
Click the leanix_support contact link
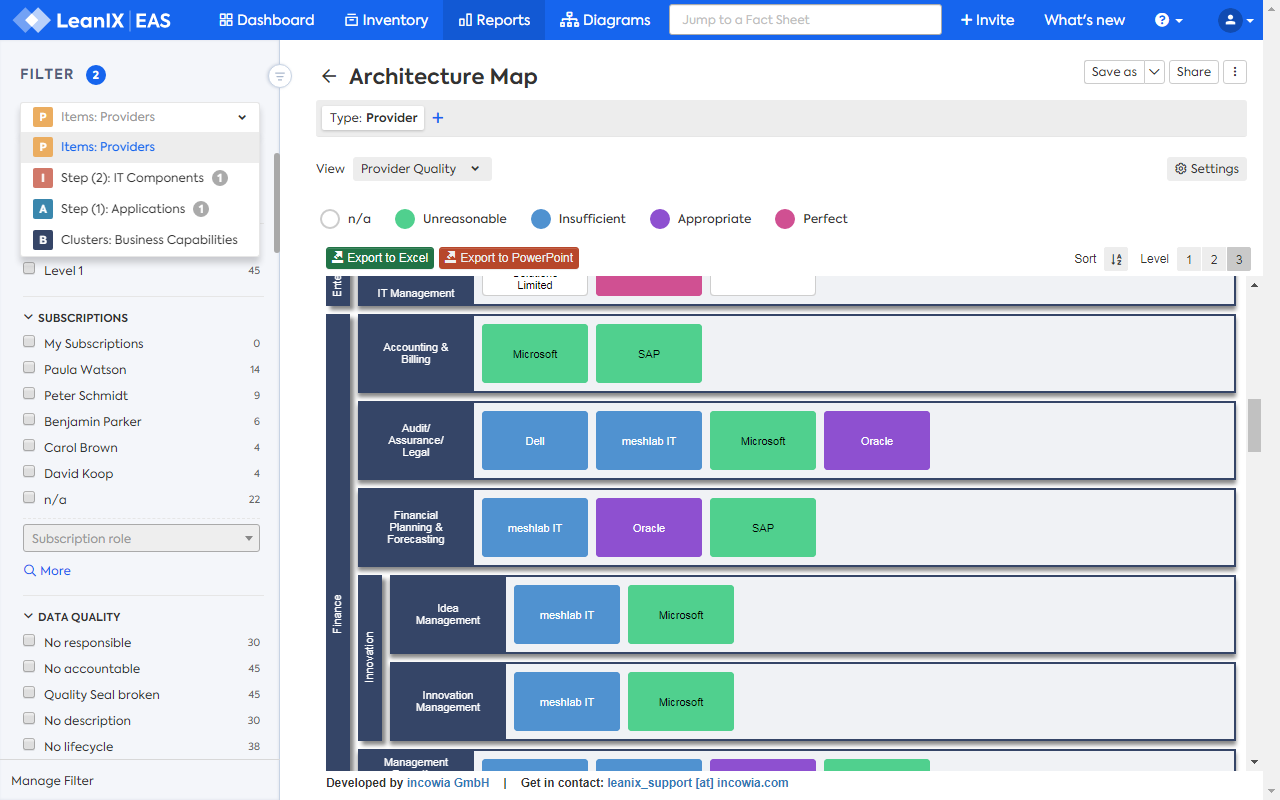pyautogui.click(x=698, y=783)
